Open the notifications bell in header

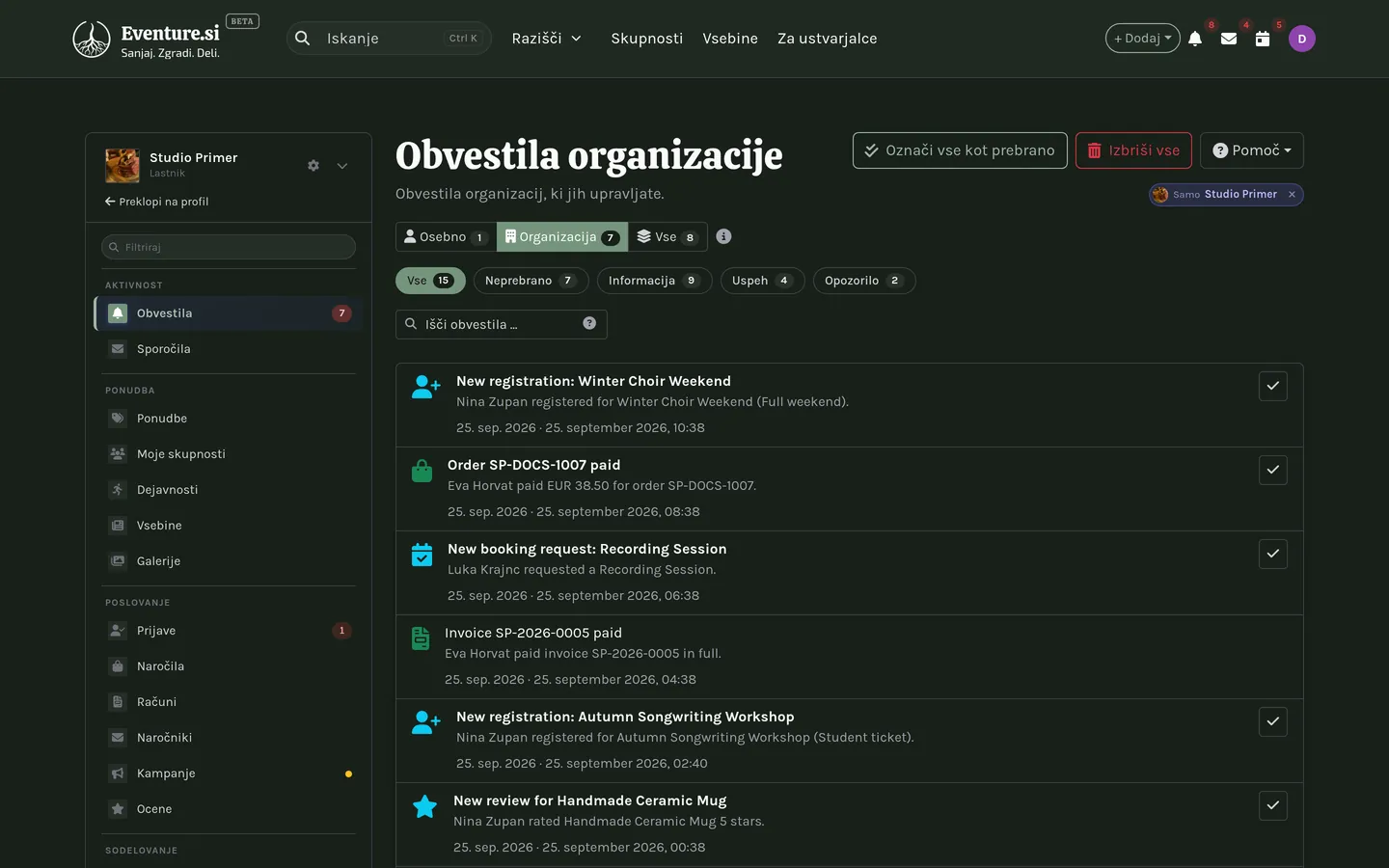1195,39
